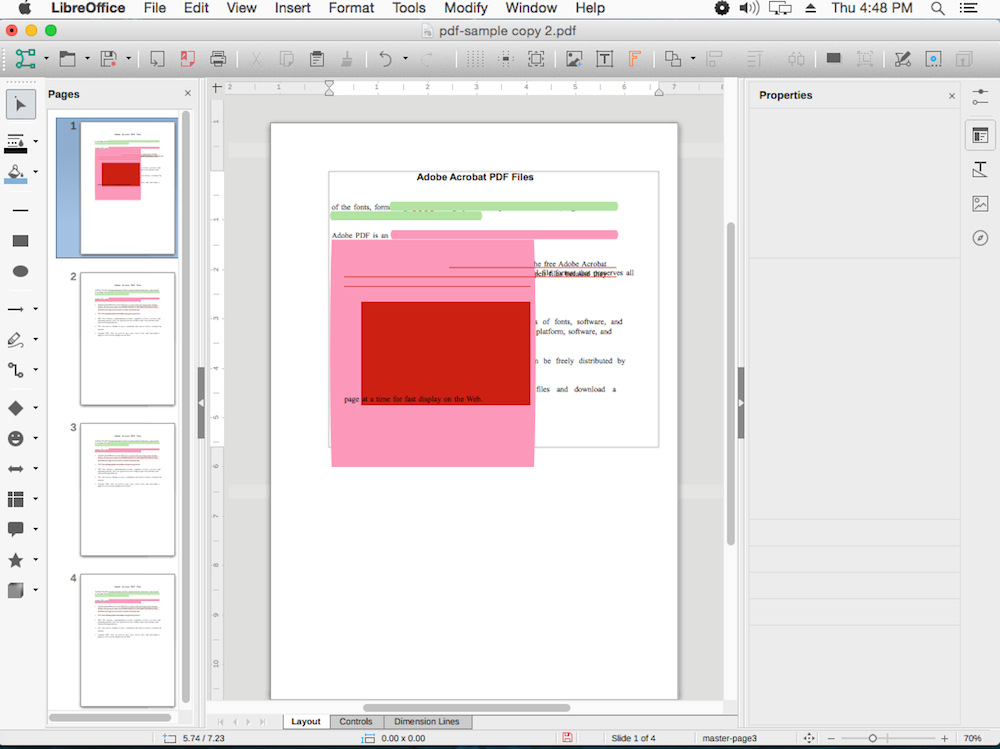The width and height of the screenshot is (1000, 749).
Task: Click the document modified save indicator
Action: tap(567, 738)
